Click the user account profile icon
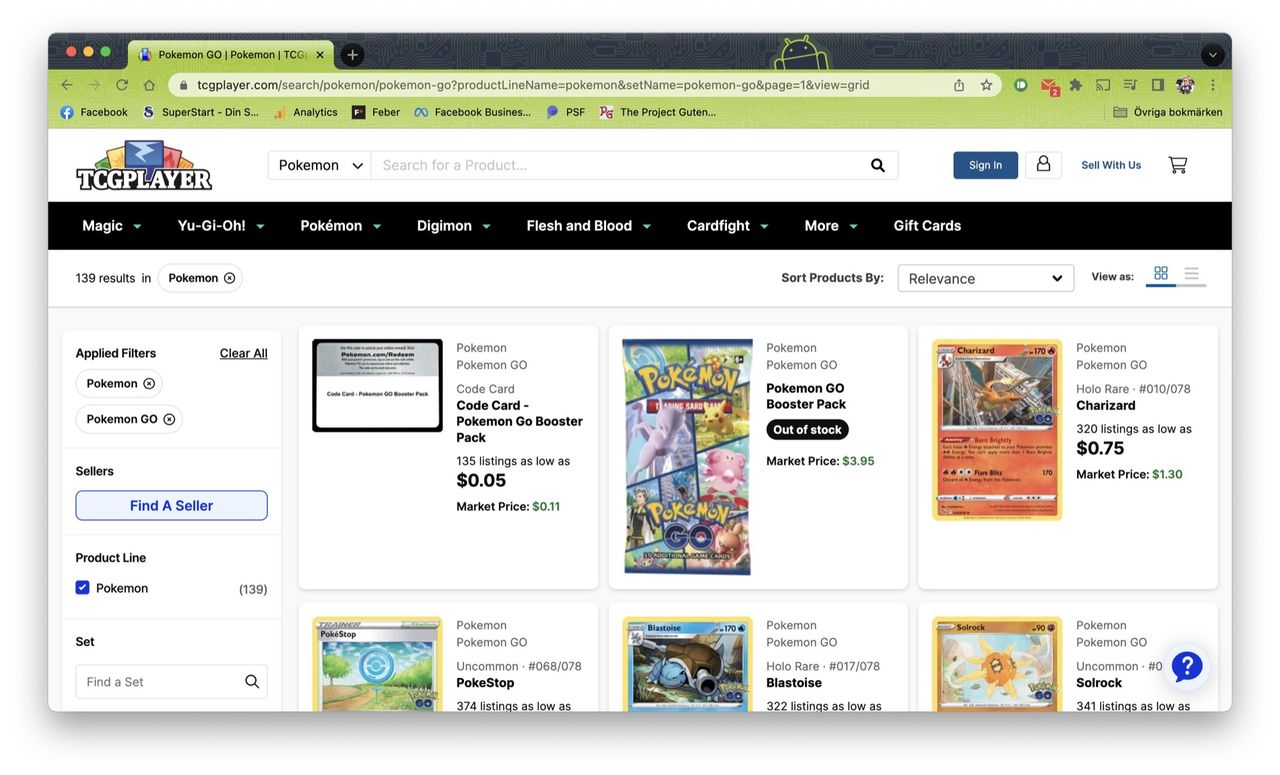 [1043, 165]
